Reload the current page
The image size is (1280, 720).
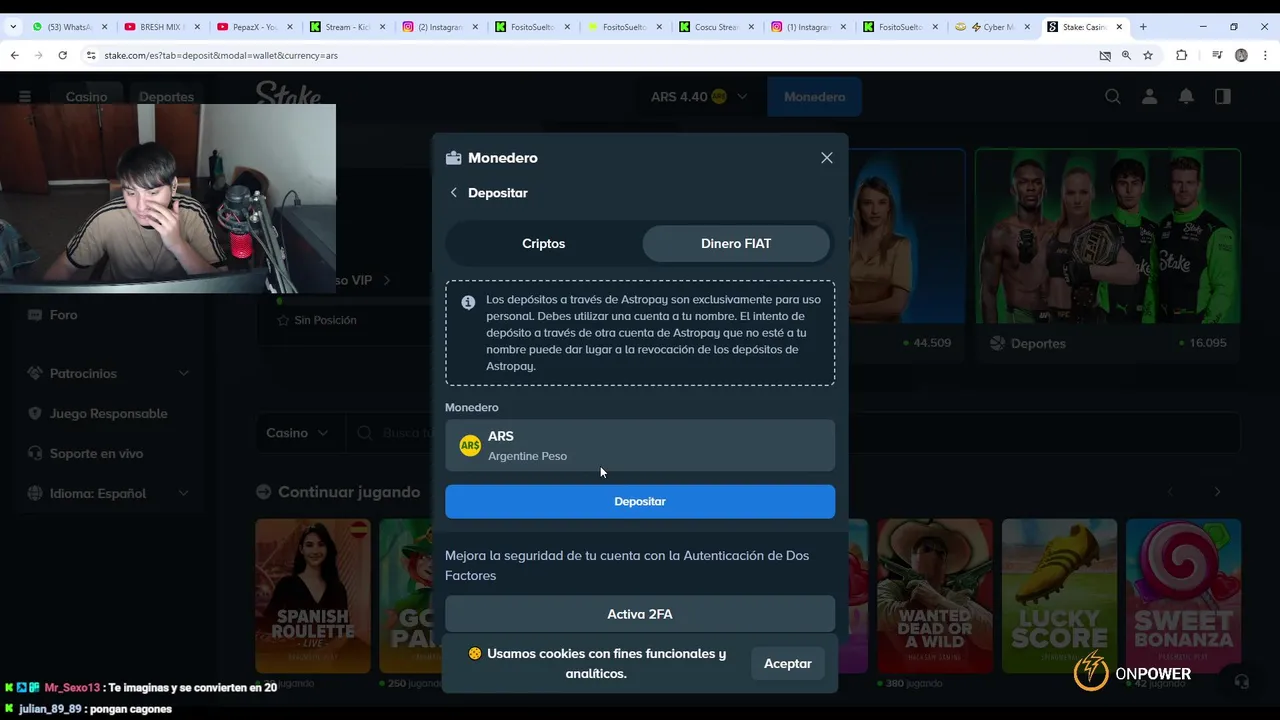63,55
